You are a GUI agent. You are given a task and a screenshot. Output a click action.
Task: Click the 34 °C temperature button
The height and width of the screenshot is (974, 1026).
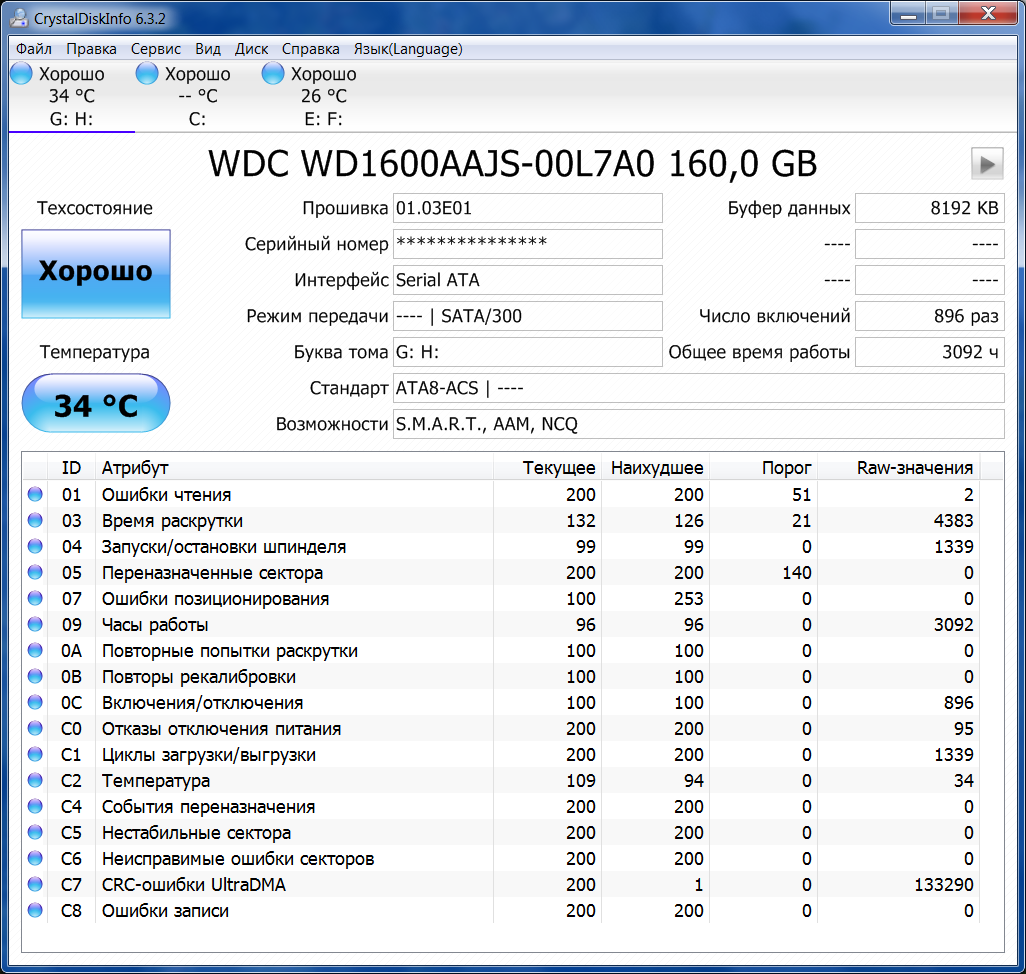(96, 405)
